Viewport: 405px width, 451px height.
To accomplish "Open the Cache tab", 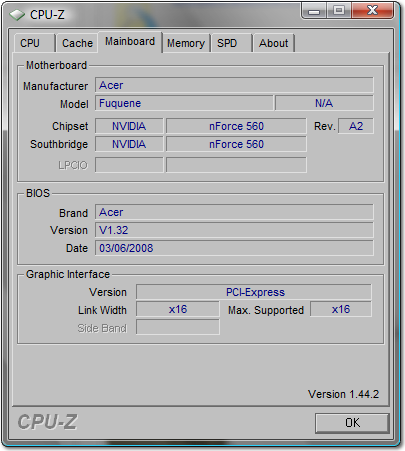I will pos(77,43).
